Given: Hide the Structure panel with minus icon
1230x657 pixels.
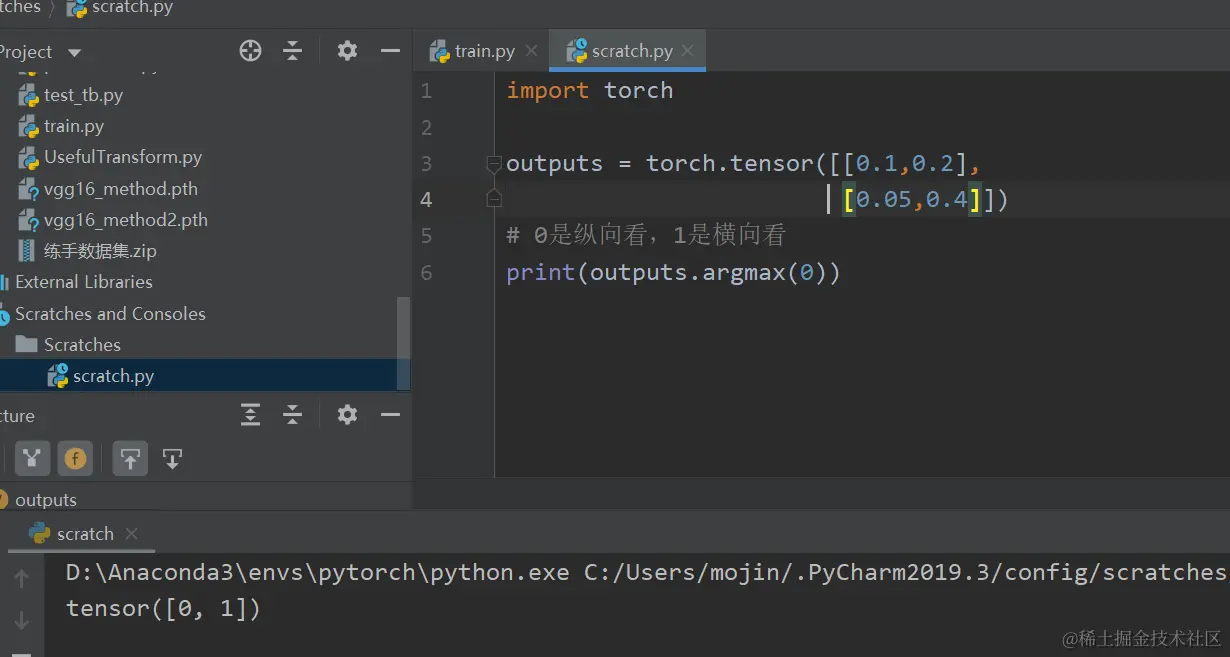Looking at the screenshot, I should (x=390, y=415).
